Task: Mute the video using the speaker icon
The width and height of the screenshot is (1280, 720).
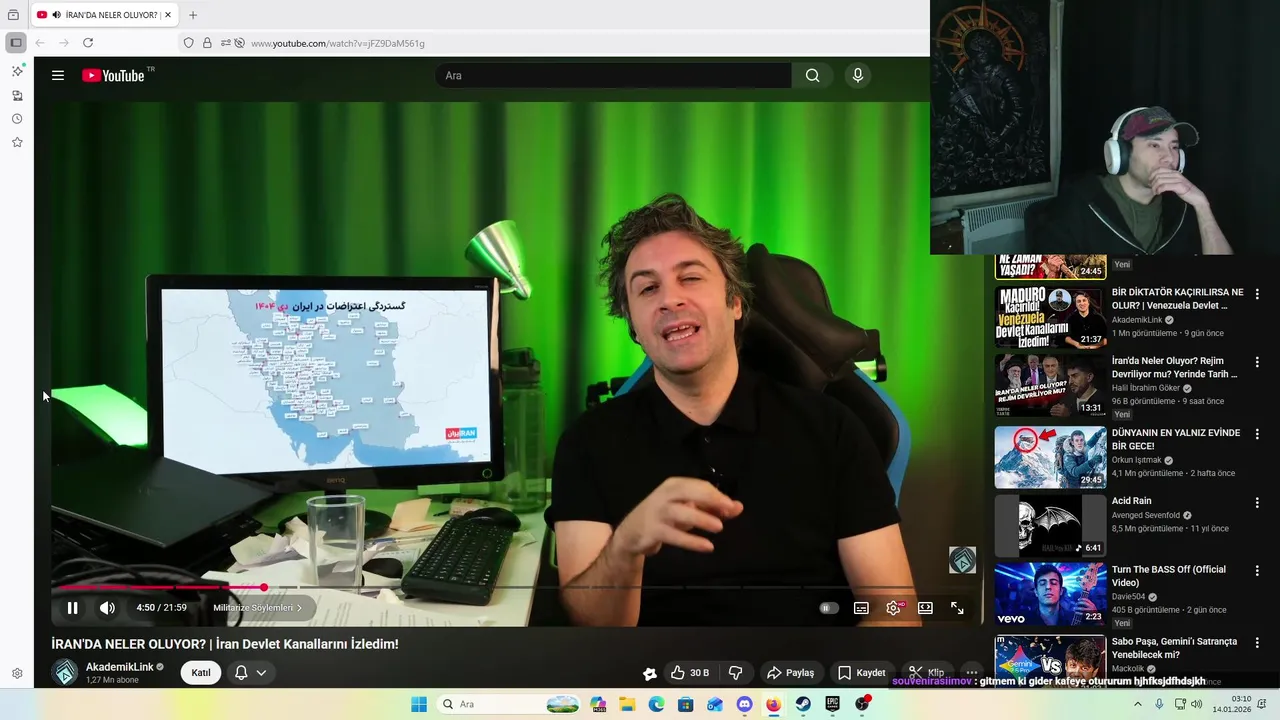Action: tap(107, 608)
